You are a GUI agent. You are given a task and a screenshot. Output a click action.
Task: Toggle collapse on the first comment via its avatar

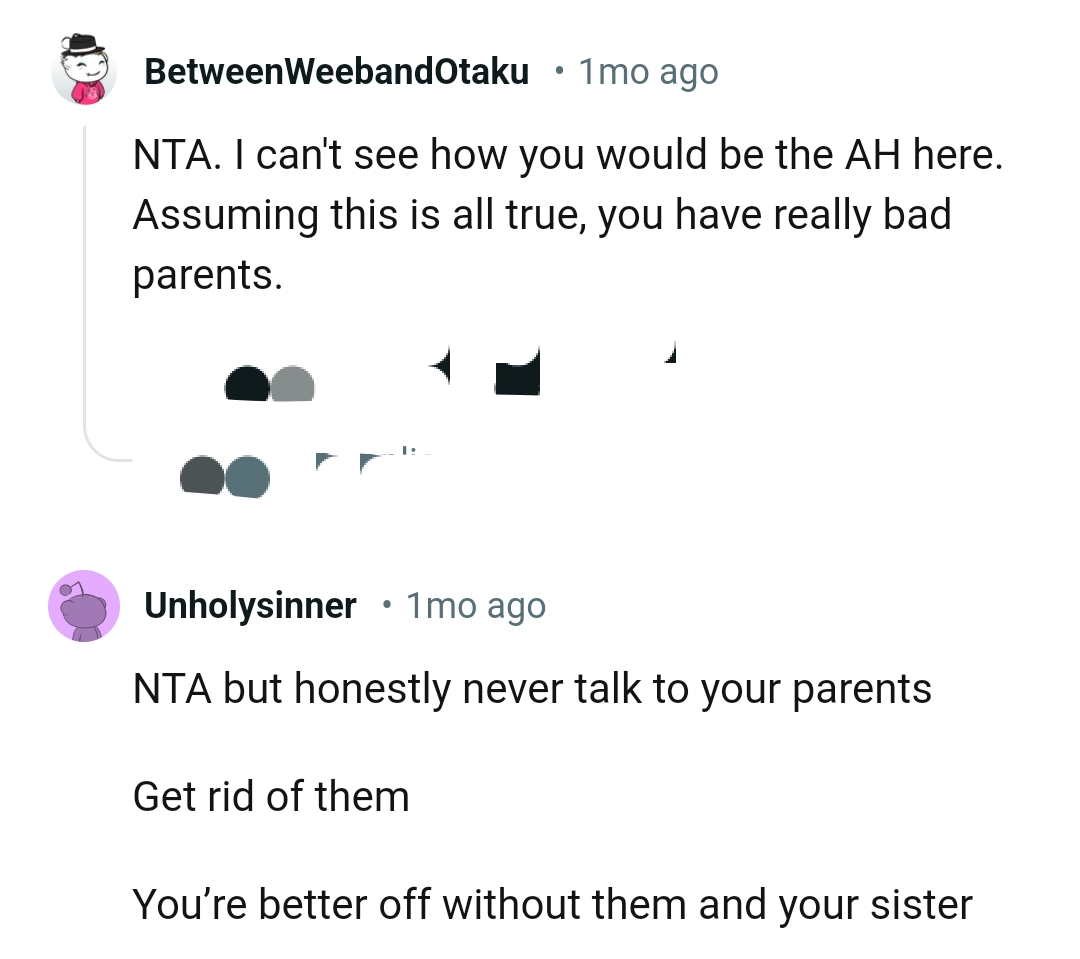point(85,71)
